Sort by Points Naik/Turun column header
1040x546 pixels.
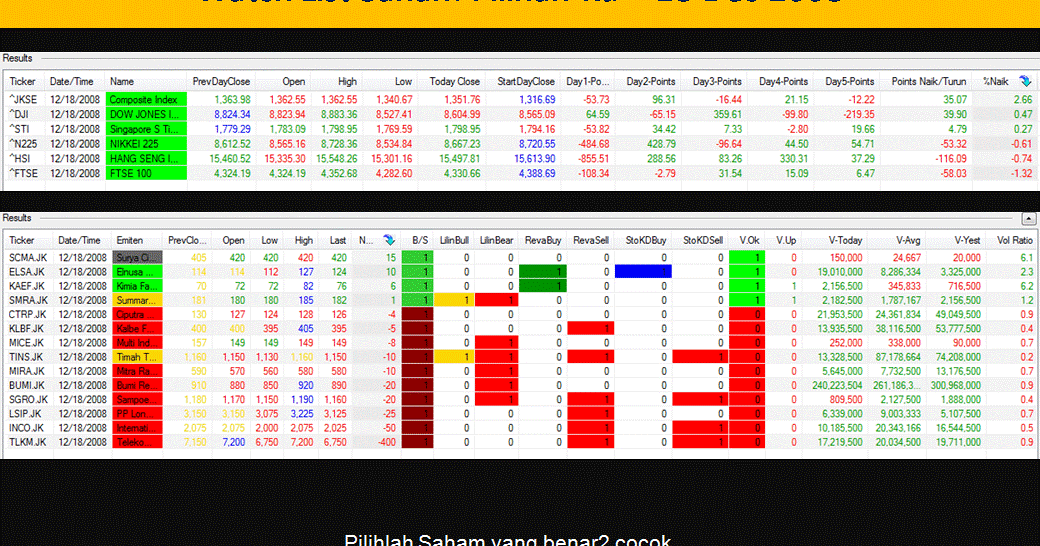click(x=928, y=82)
